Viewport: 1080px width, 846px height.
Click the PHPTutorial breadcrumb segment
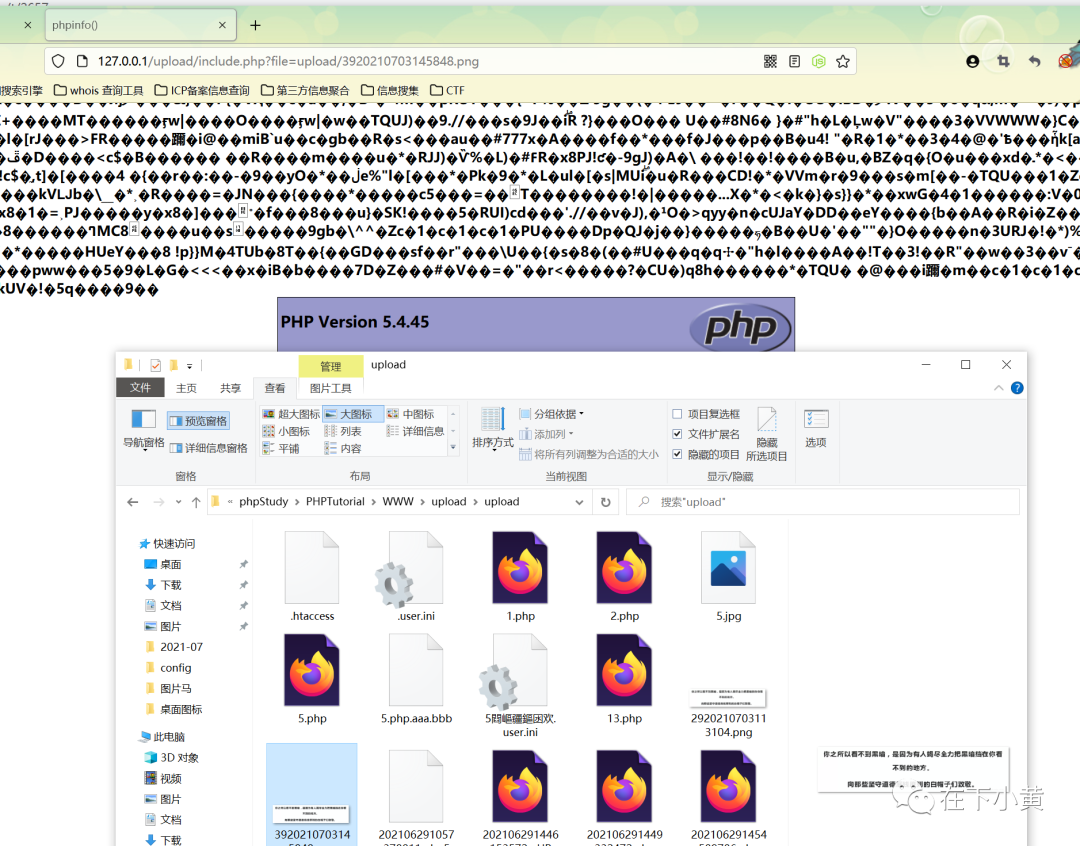coord(335,502)
